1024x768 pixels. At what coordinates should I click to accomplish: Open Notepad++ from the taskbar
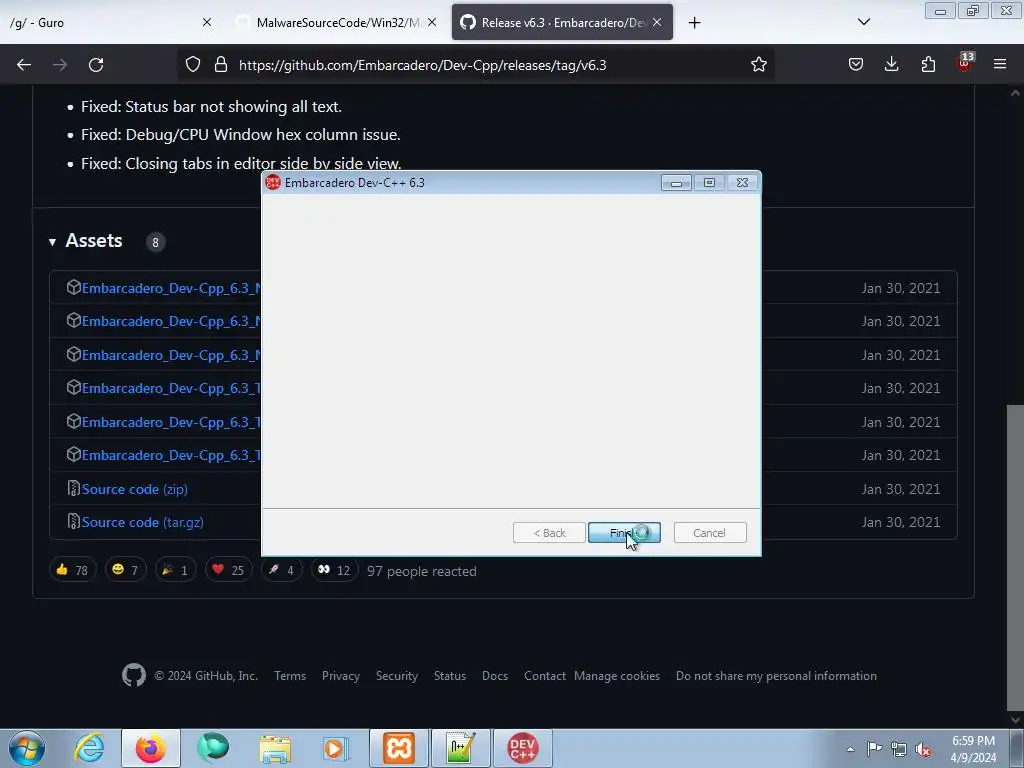[460, 748]
